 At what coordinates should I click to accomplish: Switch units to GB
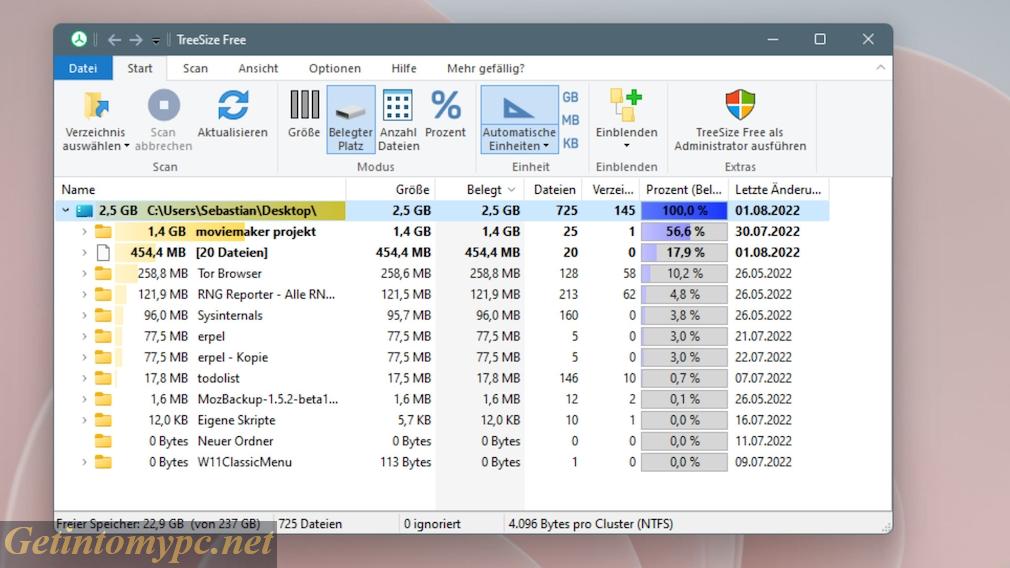tap(570, 97)
